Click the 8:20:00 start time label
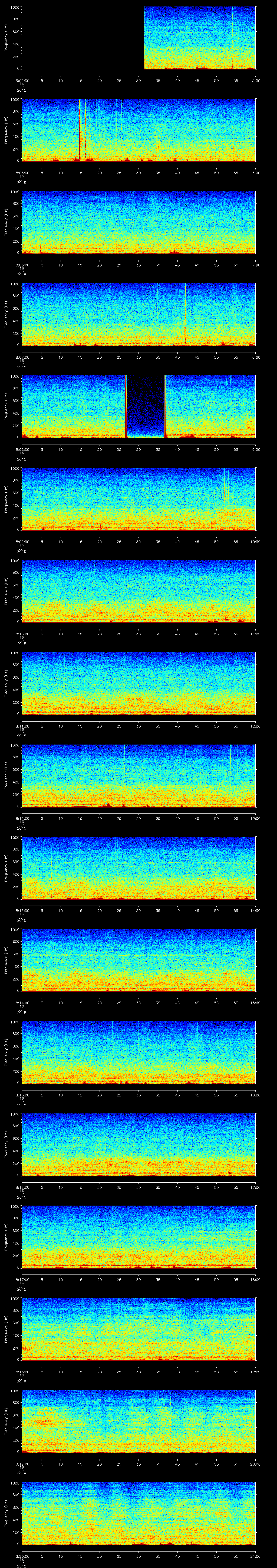This screenshot has height=1568, width=277. [22, 1556]
